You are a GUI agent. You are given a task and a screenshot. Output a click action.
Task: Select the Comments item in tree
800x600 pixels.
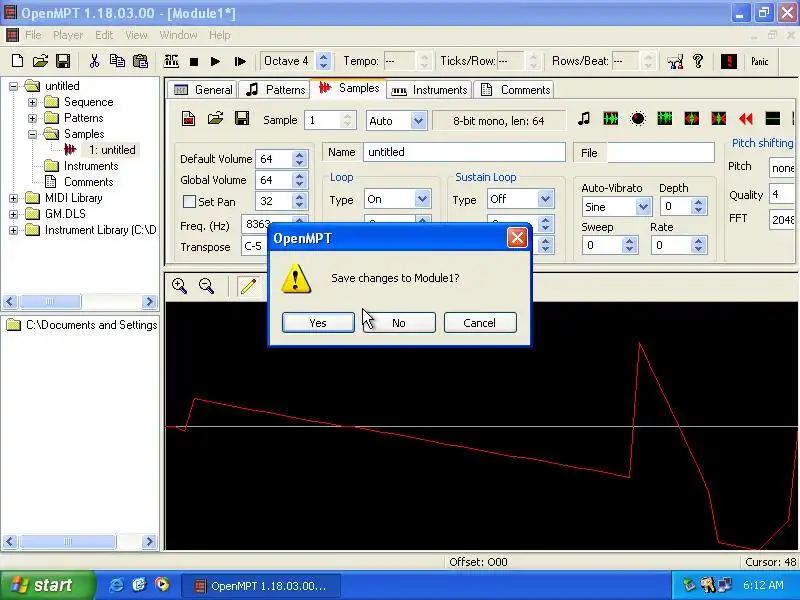point(88,182)
